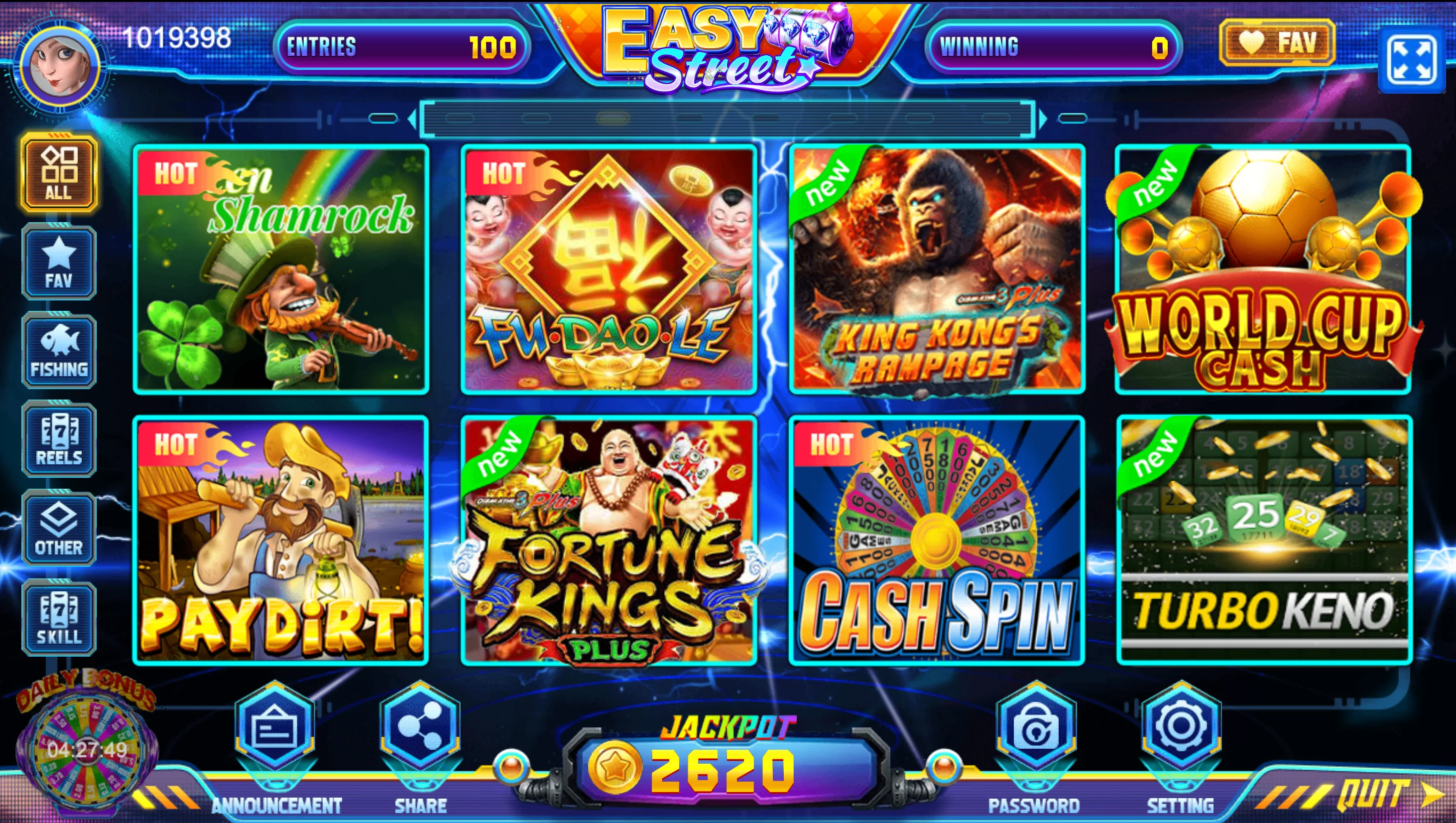1456x823 pixels.
Task: Select the Reels category
Action: pyautogui.click(x=59, y=440)
